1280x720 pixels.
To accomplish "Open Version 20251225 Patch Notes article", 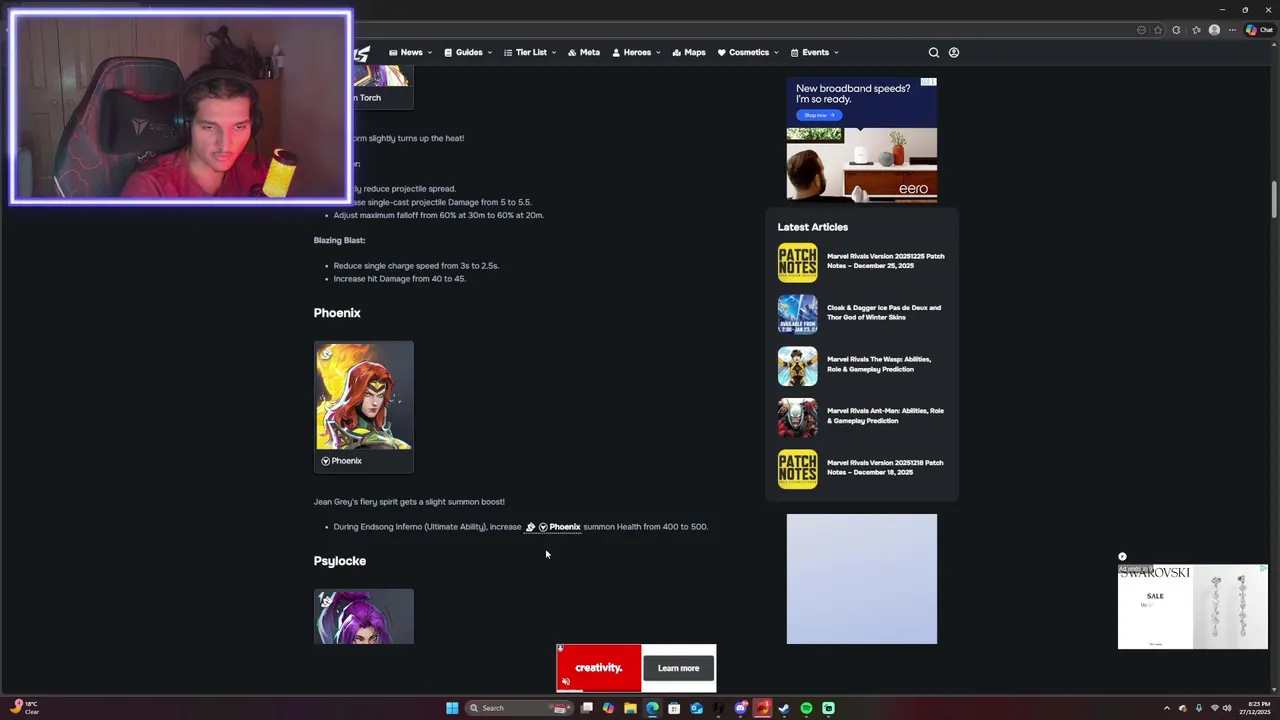I will 885,261.
